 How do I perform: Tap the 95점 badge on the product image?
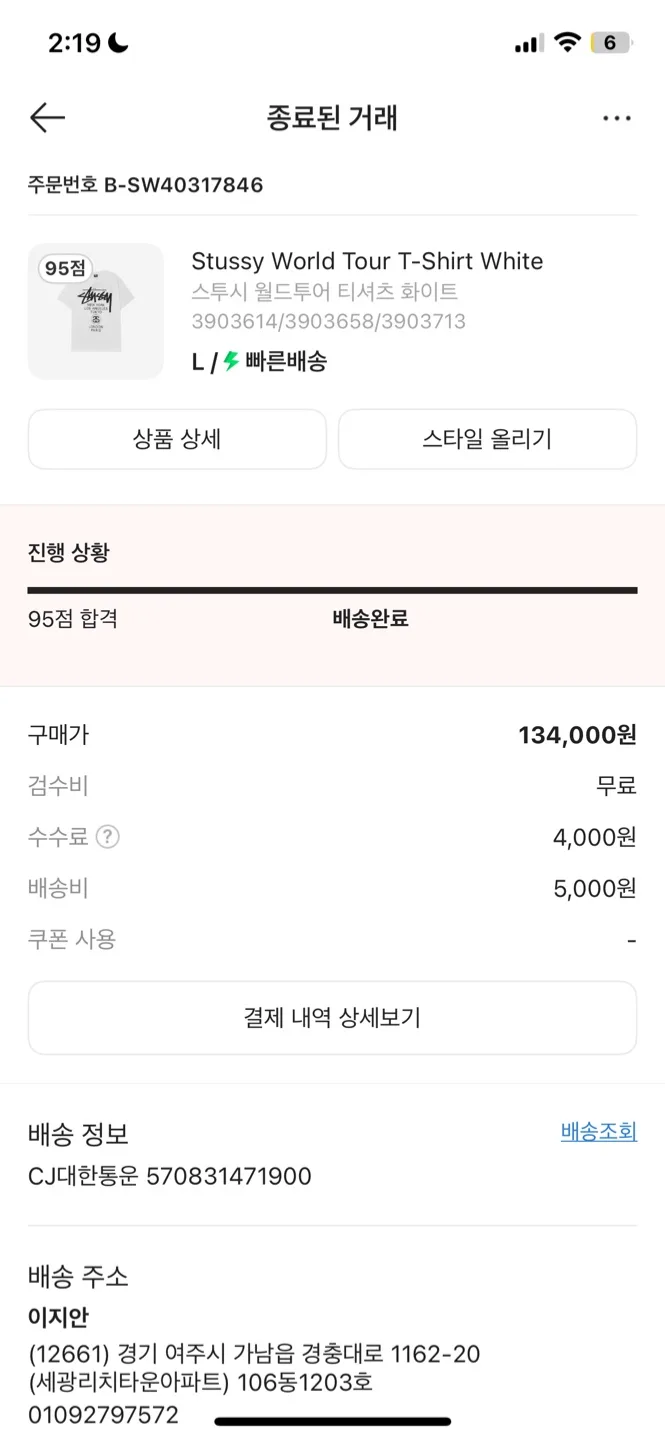pos(66,268)
